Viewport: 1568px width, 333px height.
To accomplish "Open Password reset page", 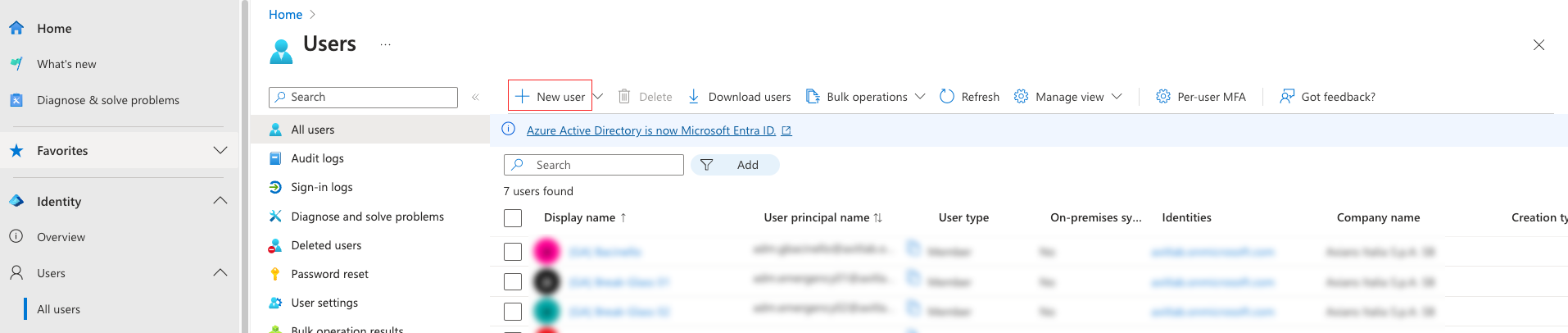I will [329, 274].
